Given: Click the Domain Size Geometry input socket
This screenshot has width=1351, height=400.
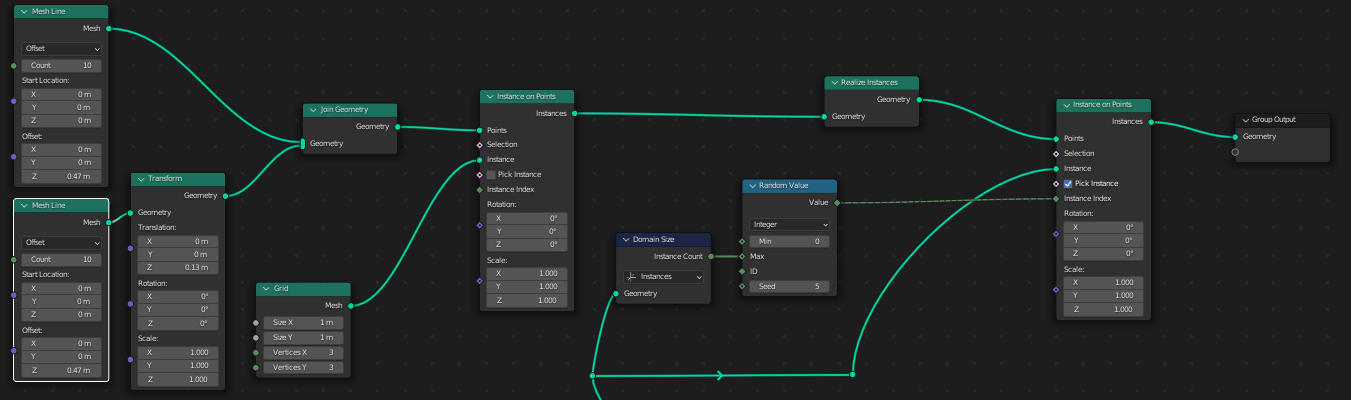Looking at the screenshot, I should (x=616, y=293).
